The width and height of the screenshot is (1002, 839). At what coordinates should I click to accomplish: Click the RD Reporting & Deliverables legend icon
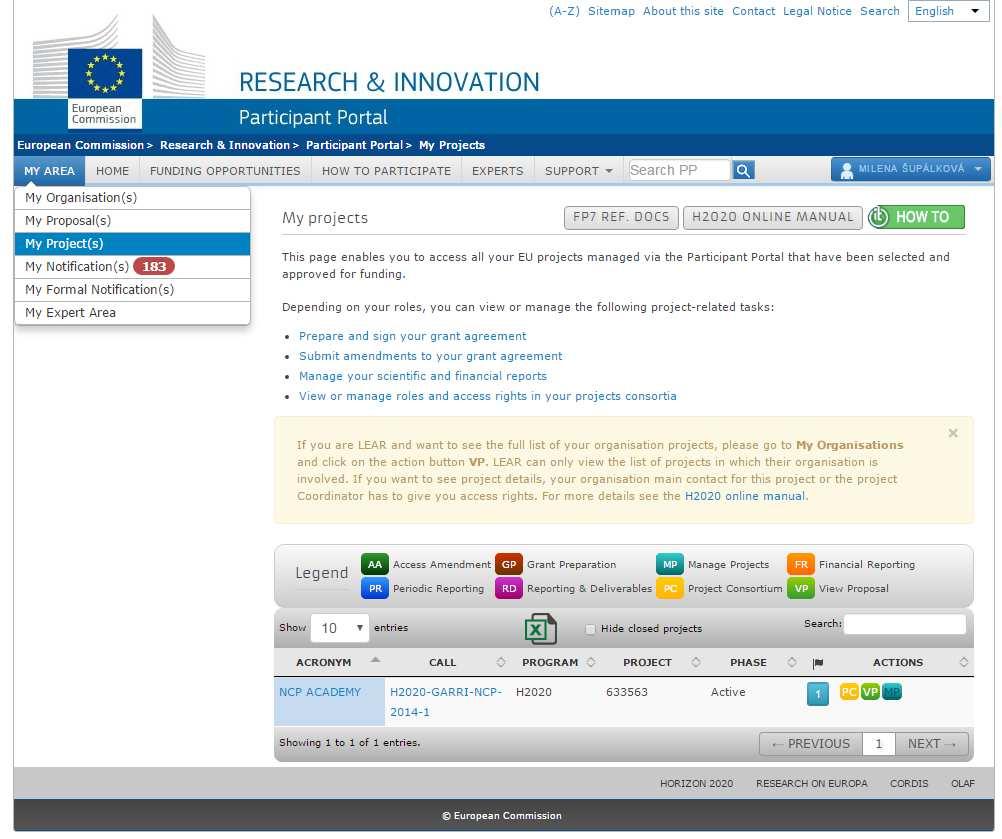click(x=509, y=589)
